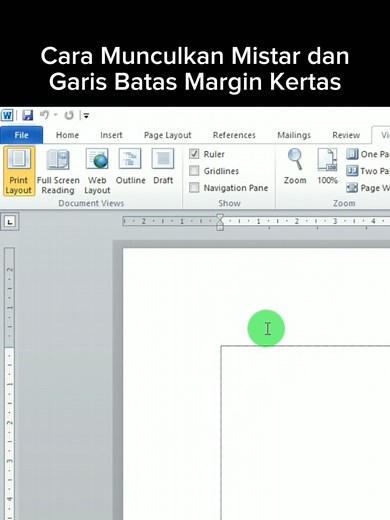The height and width of the screenshot is (520, 390).
Task: Uncheck the Ruler checkbox
Action: (194, 154)
